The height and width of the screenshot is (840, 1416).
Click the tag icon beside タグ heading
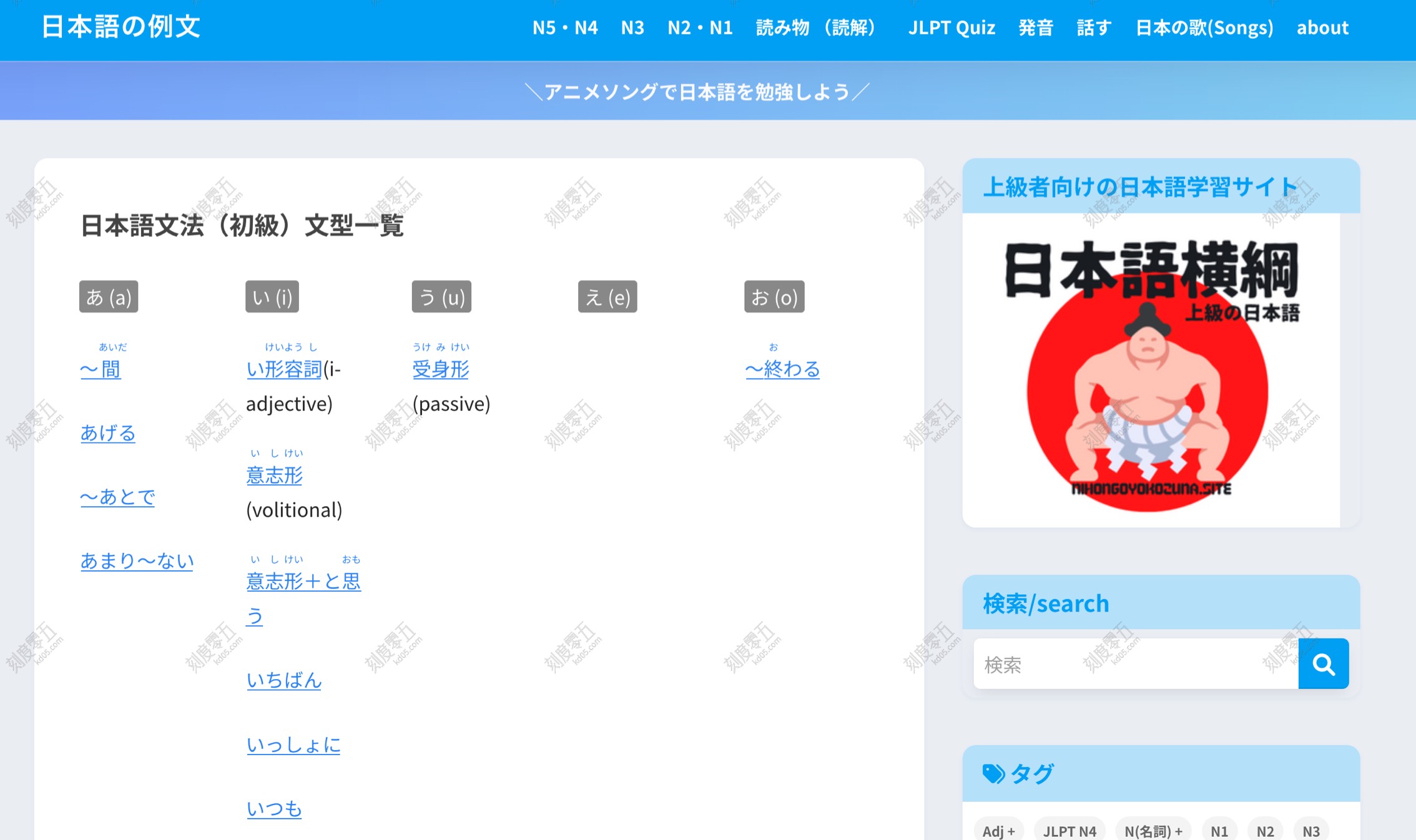pyautogui.click(x=991, y=773)
